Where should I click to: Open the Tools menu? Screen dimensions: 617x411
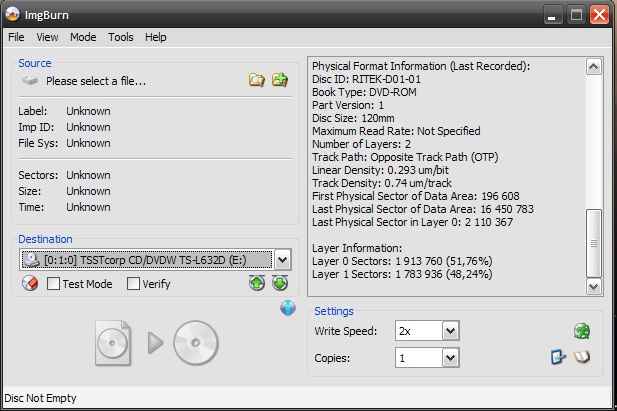tap(121, 37)
